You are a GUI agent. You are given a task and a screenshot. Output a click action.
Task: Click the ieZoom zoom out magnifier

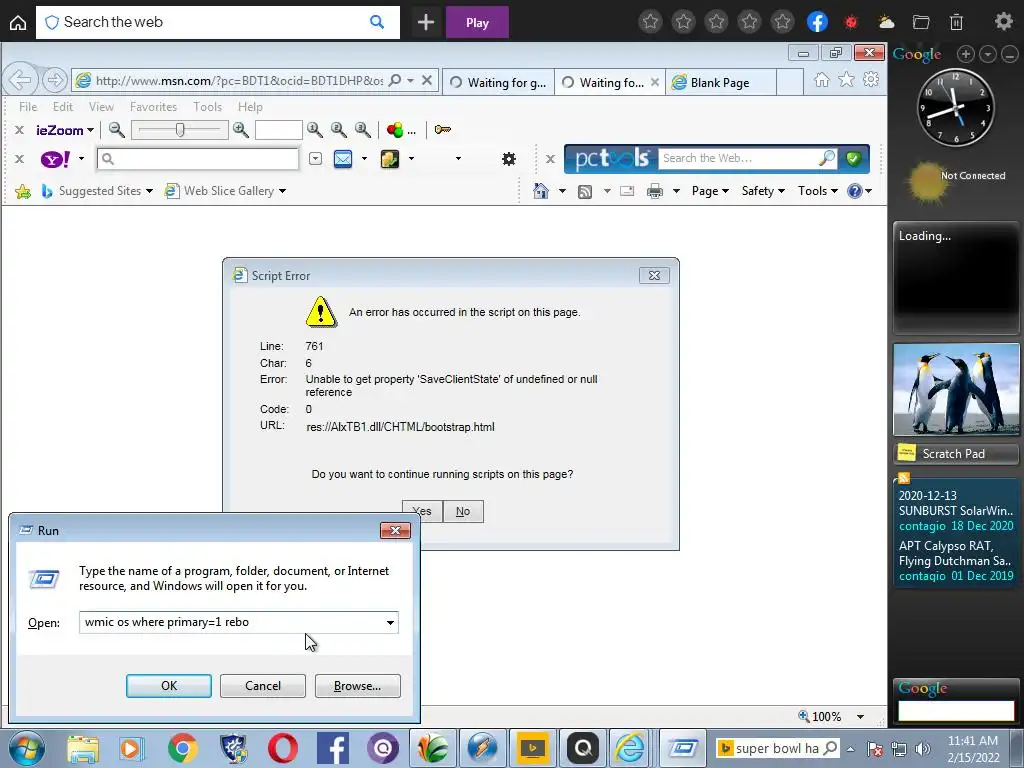point(117,129)
